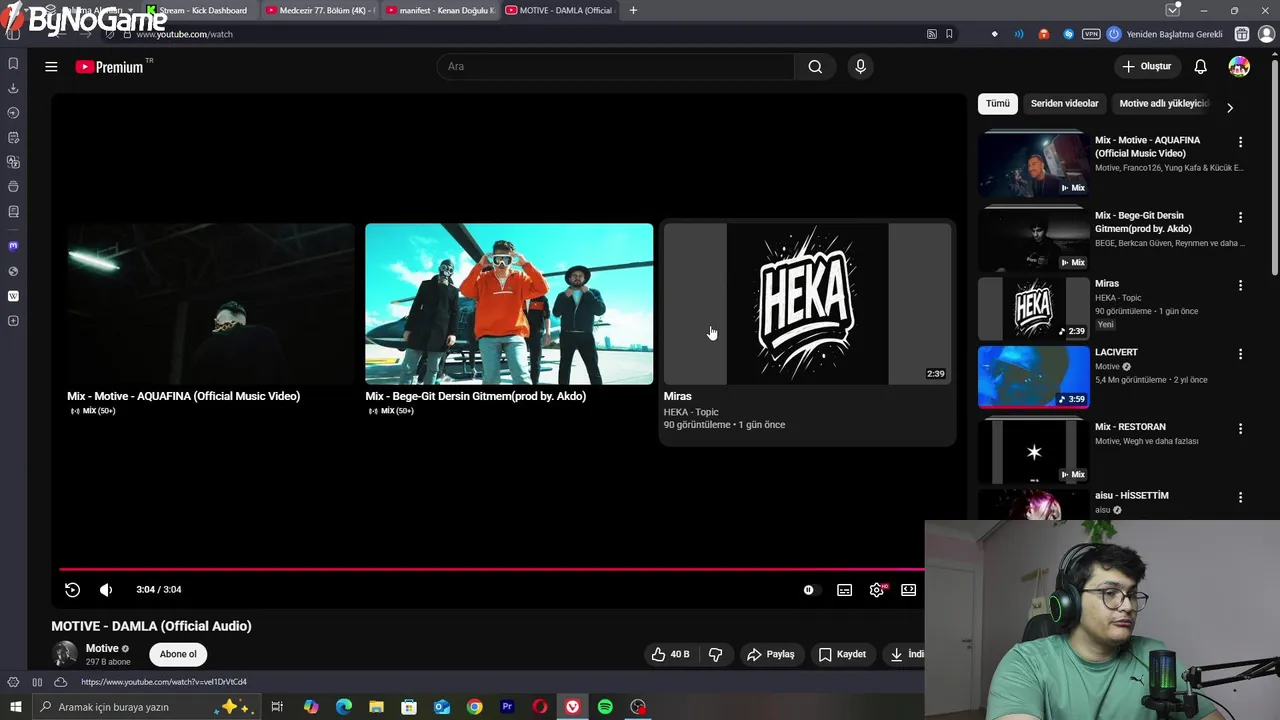Open cloud sync status icon

(60, 682)
